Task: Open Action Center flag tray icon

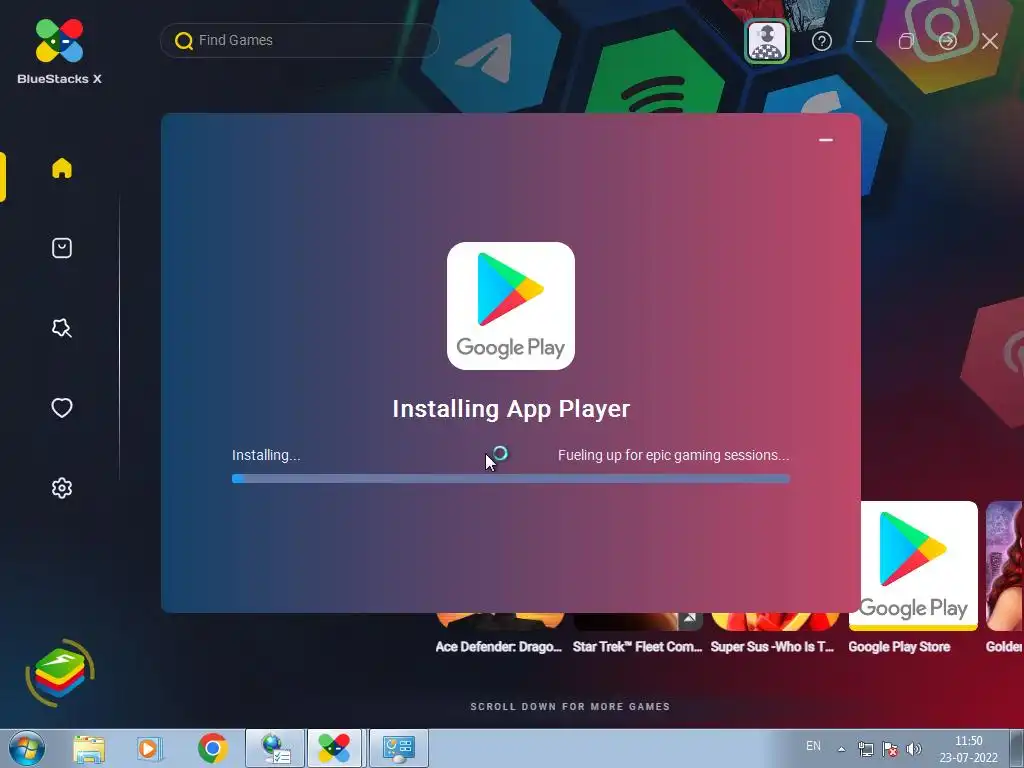Action: [889, 749]
